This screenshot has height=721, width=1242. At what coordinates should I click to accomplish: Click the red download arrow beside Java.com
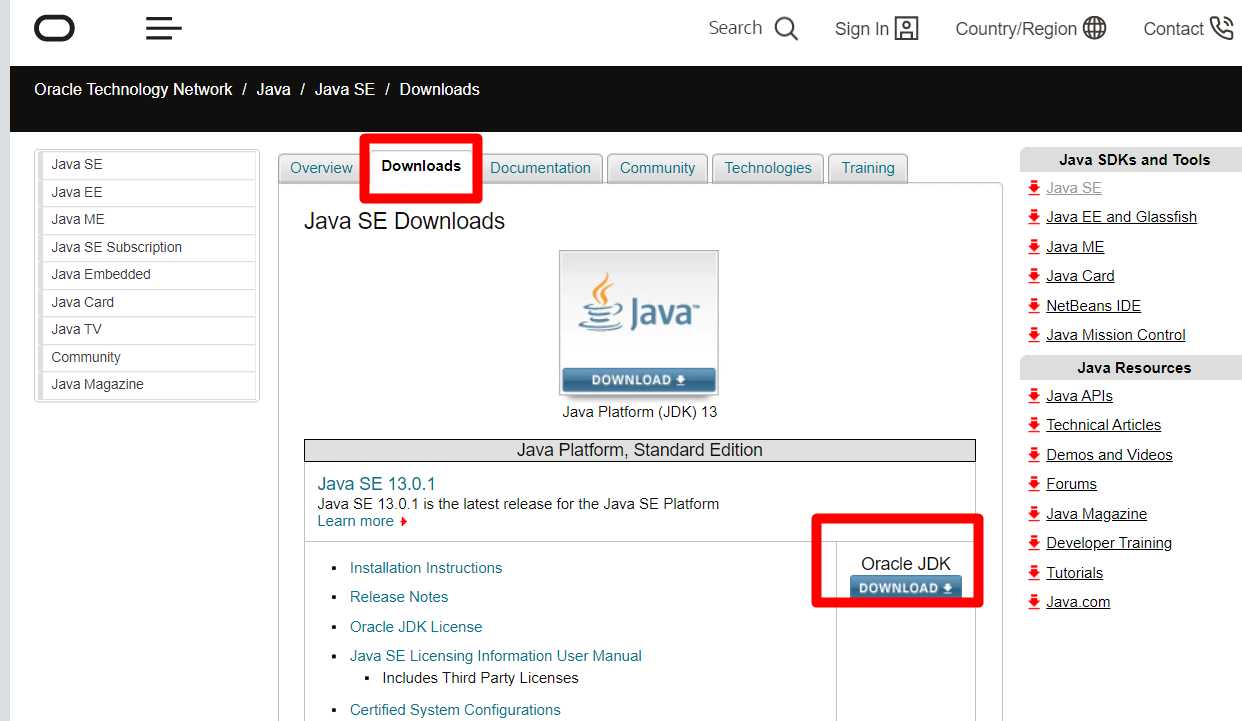point(1034,602)
